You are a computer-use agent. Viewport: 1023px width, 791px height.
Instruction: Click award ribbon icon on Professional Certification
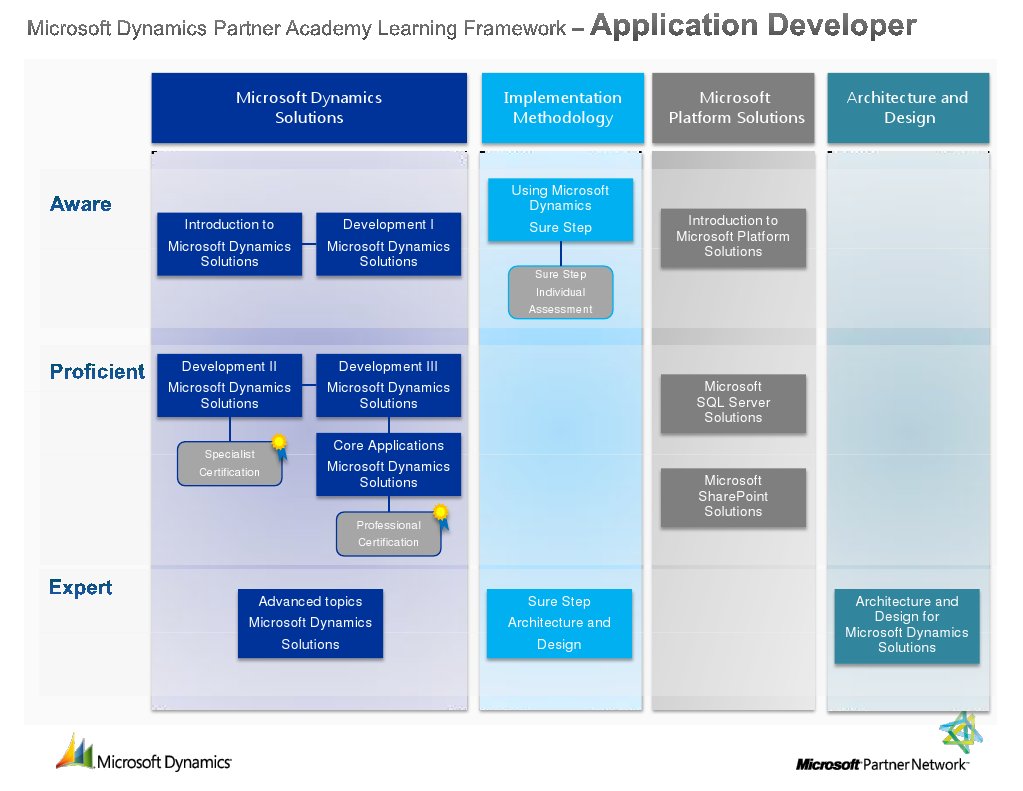[442, 516]
